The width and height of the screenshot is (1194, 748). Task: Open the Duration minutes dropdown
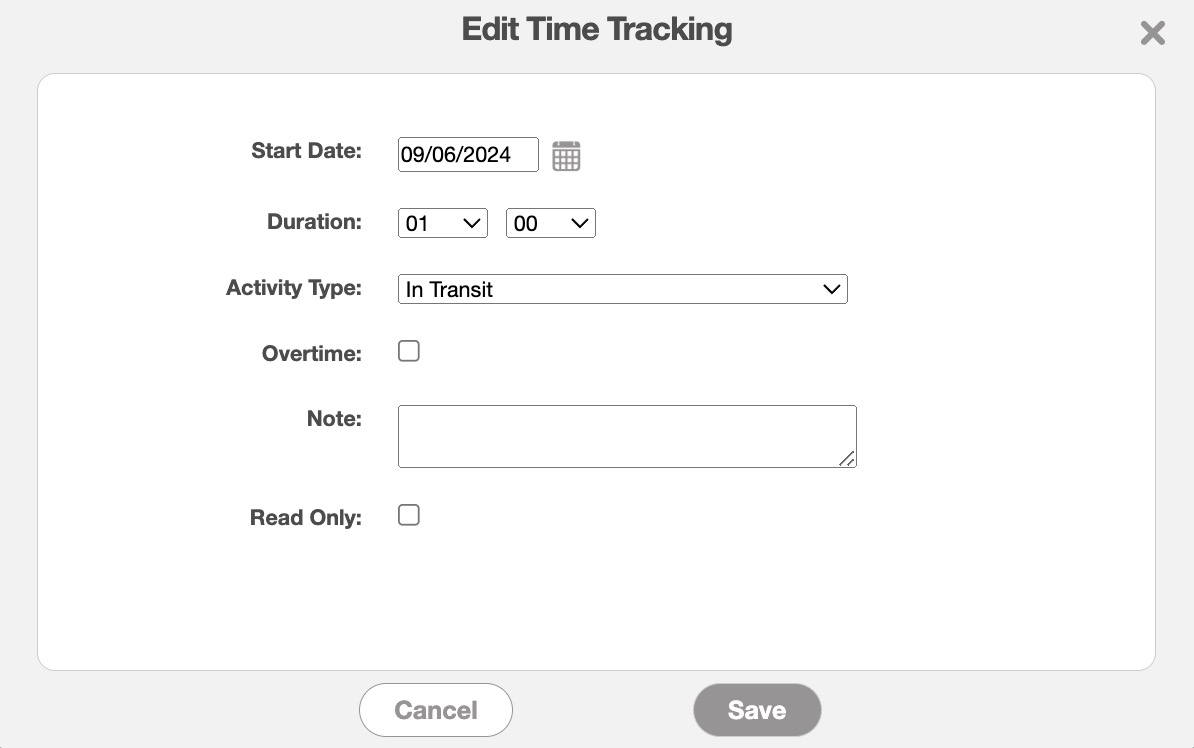click(550, 223)
